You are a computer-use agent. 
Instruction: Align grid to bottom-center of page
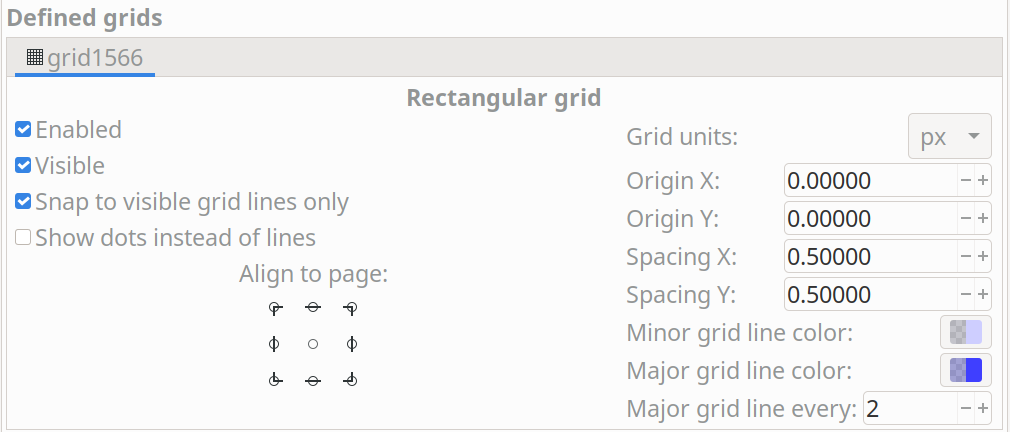313,380
